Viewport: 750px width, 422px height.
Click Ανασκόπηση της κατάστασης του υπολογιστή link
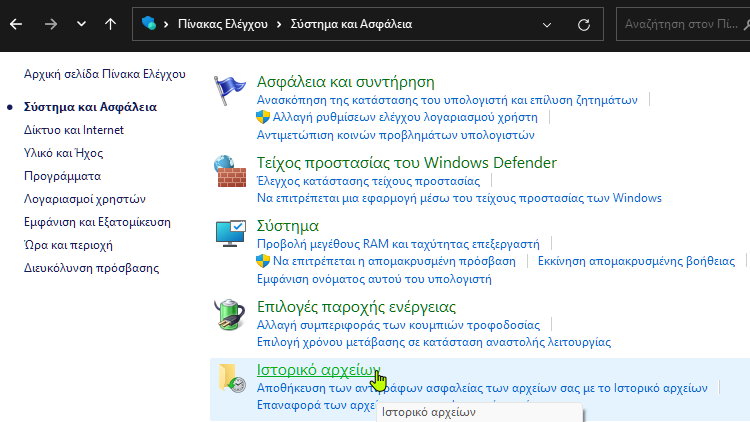click(447, 100)
